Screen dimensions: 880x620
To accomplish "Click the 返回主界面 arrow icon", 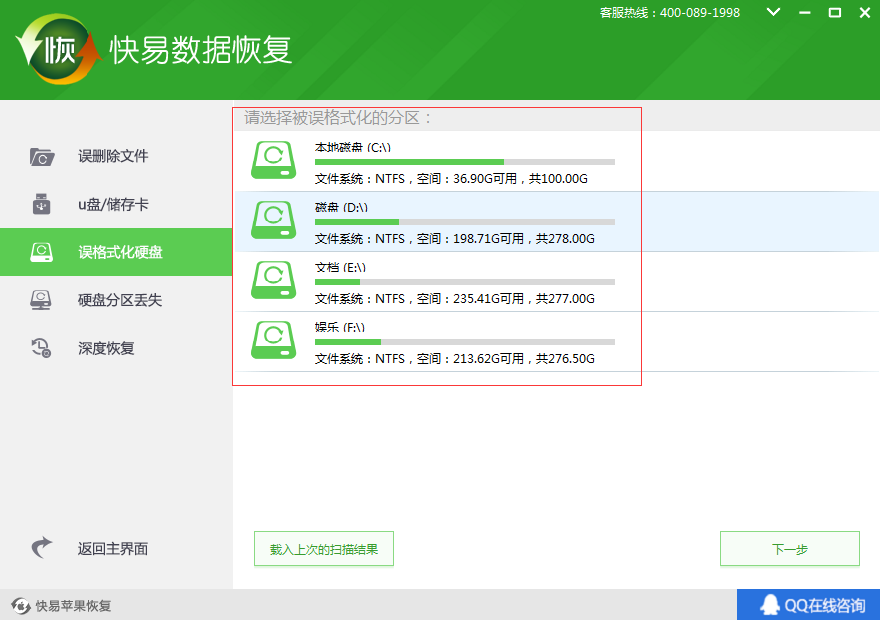I will tap(42, 548).
